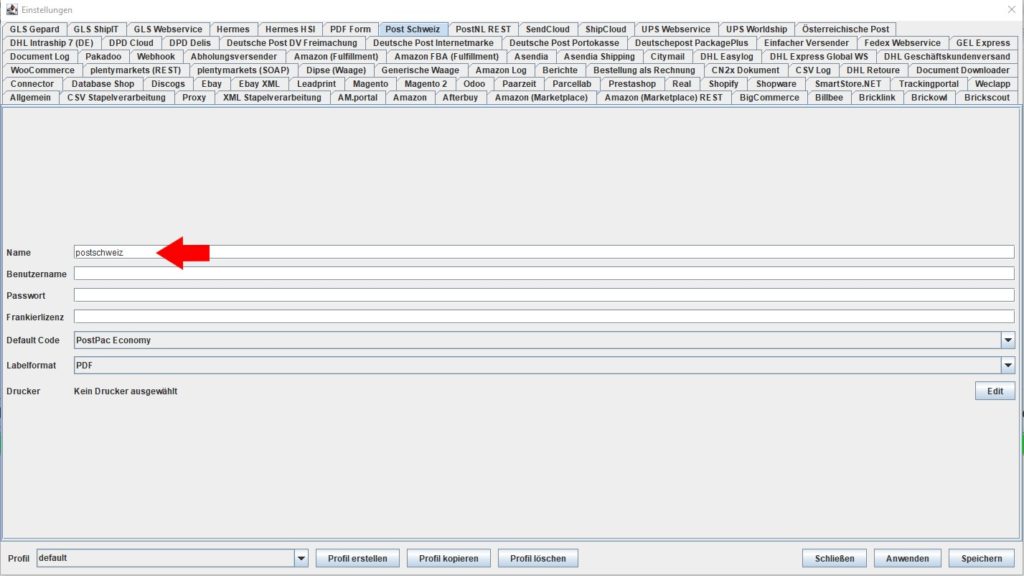This screenshot has height=576, width=1024.
Task: Open the Brickscout tab
Action: pyautogui.click(x=987, y=98)
